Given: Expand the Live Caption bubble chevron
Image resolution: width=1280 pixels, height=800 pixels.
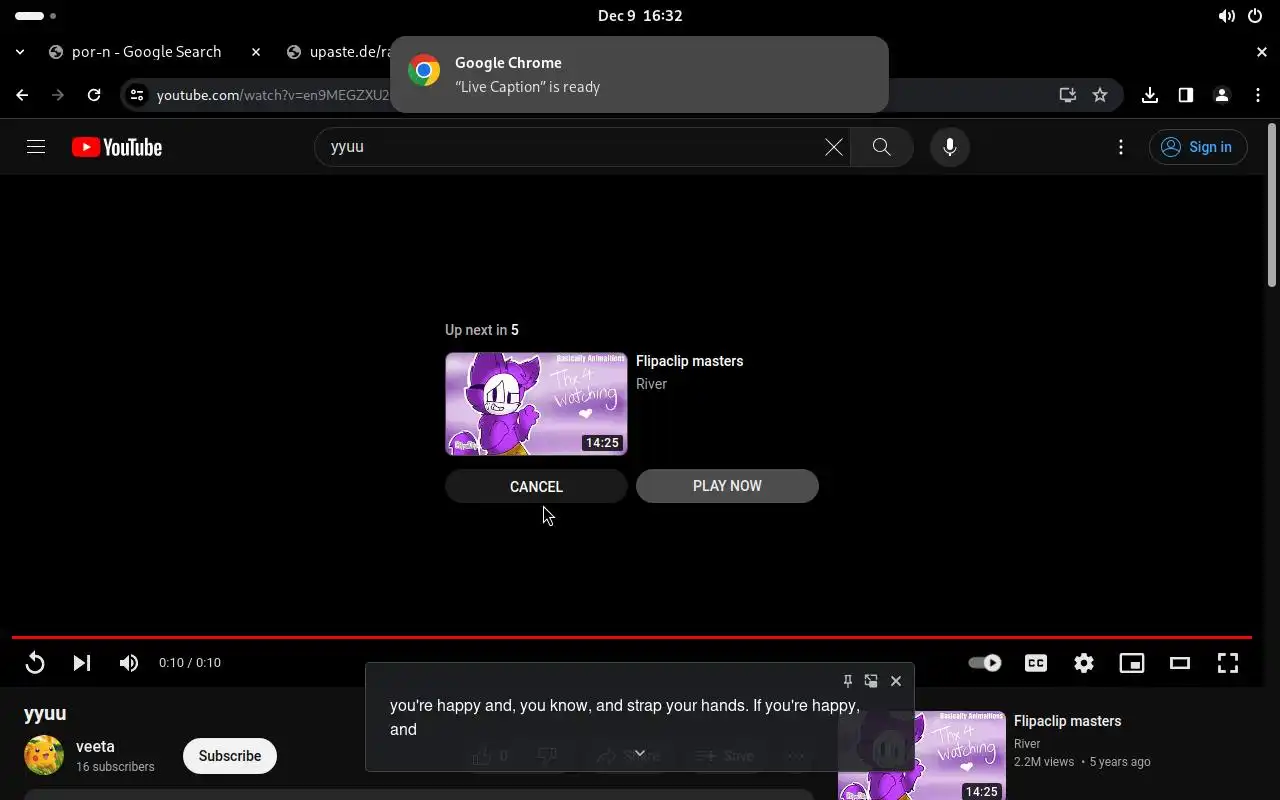Looking at the screenshot, I should (640, 754).
